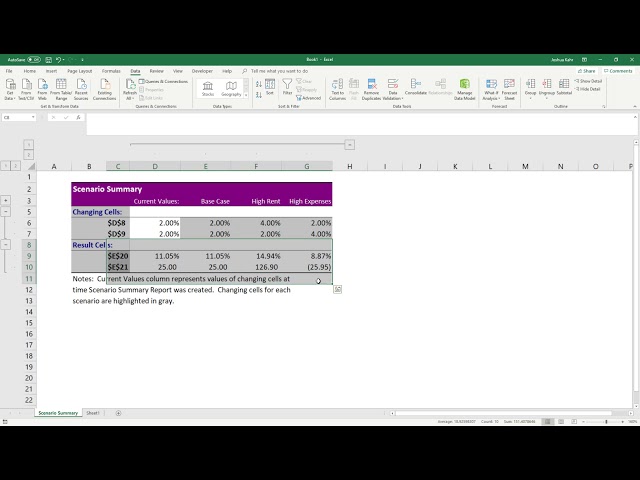Open Queries & Connections pane
Viewport: 640px width, 480px height.
[164, 82]
